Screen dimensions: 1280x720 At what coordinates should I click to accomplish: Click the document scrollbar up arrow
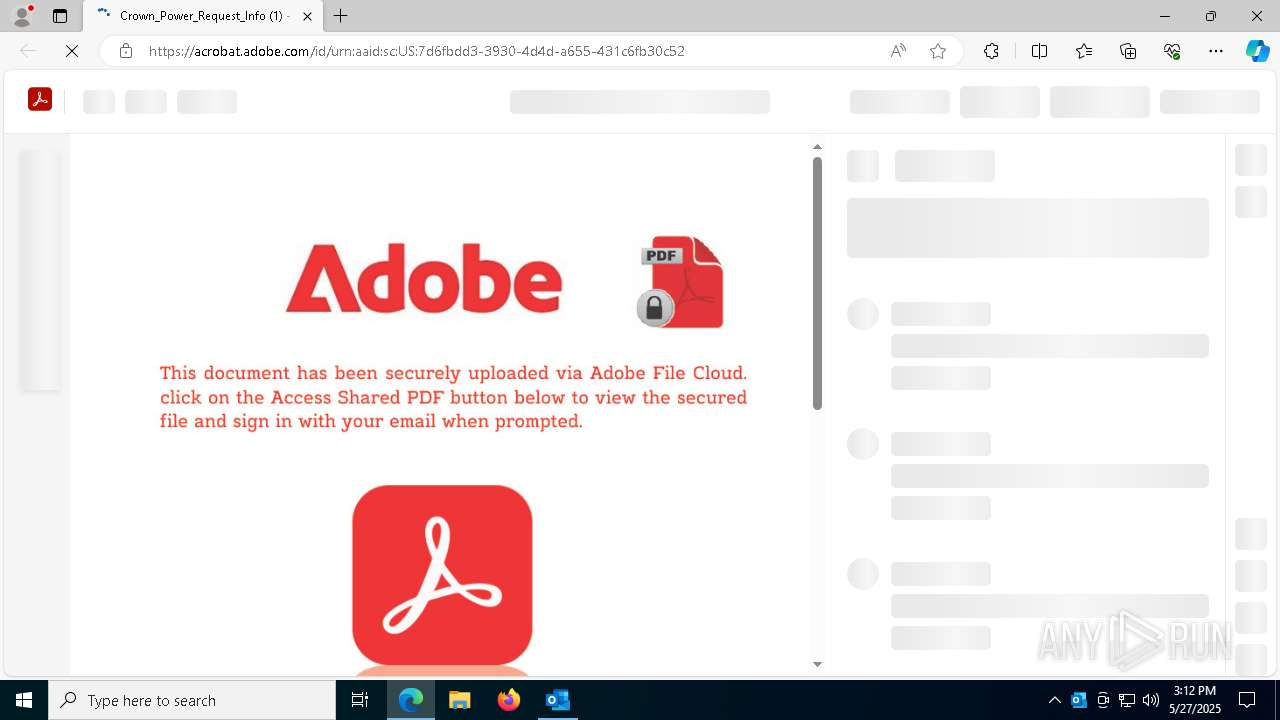tap(817, 147)
